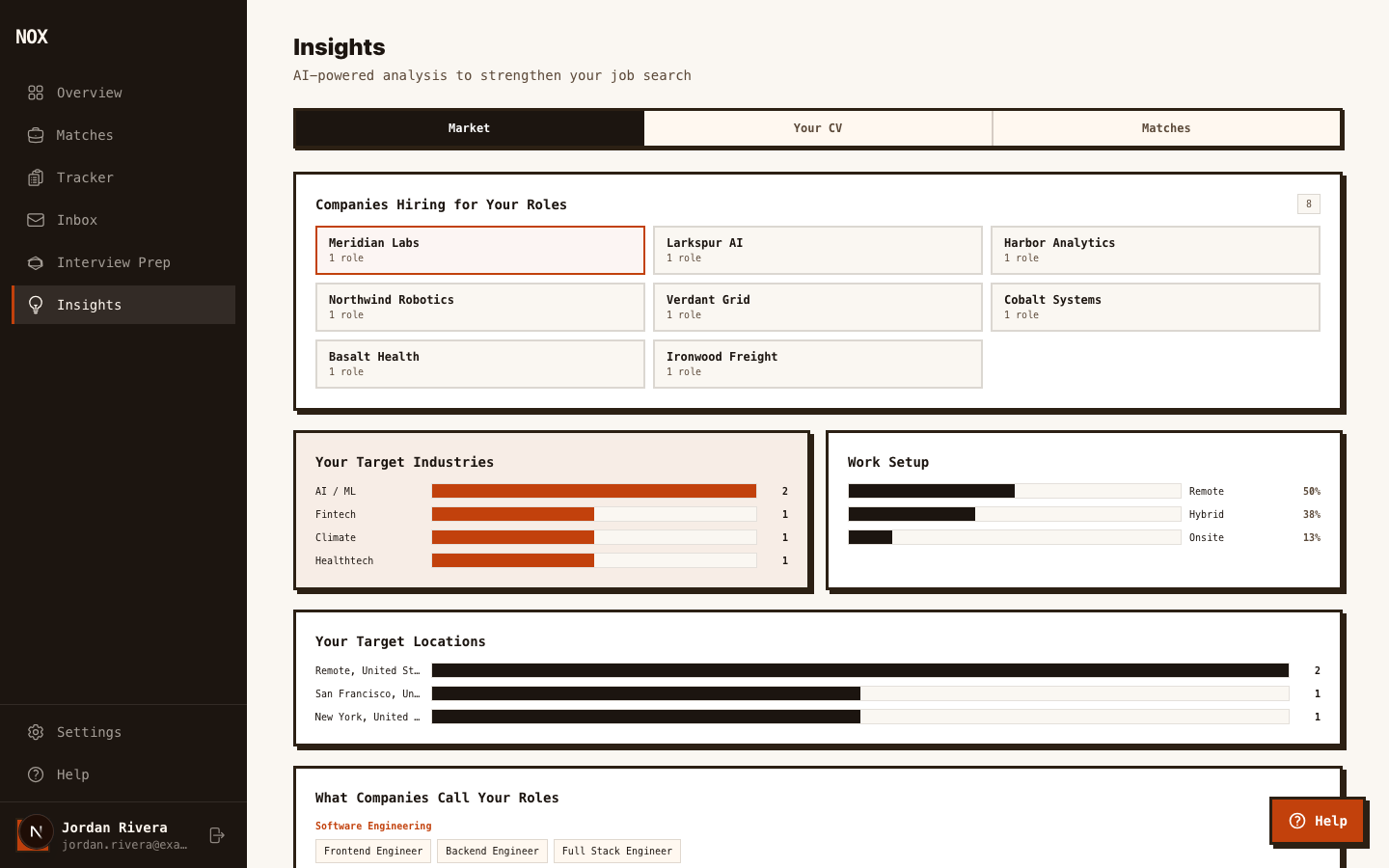
Task: Click the Your Target Locations heading
Action: [400, 641]
